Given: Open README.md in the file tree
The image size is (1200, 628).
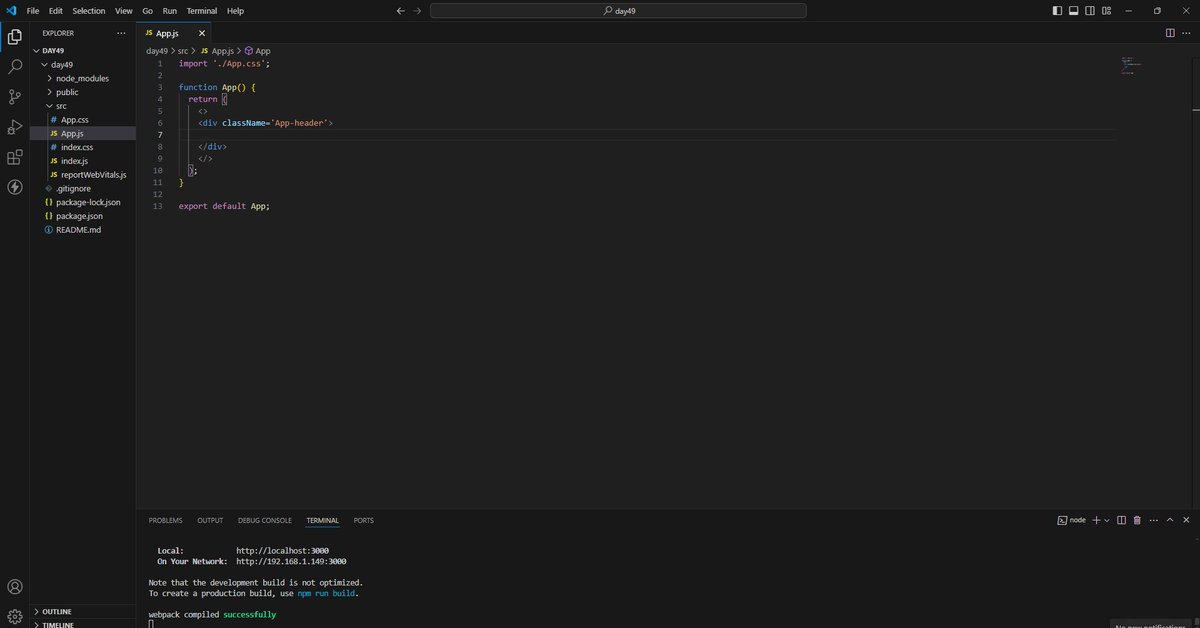Looking at the screenshot, I should click(x=83, y=229).
